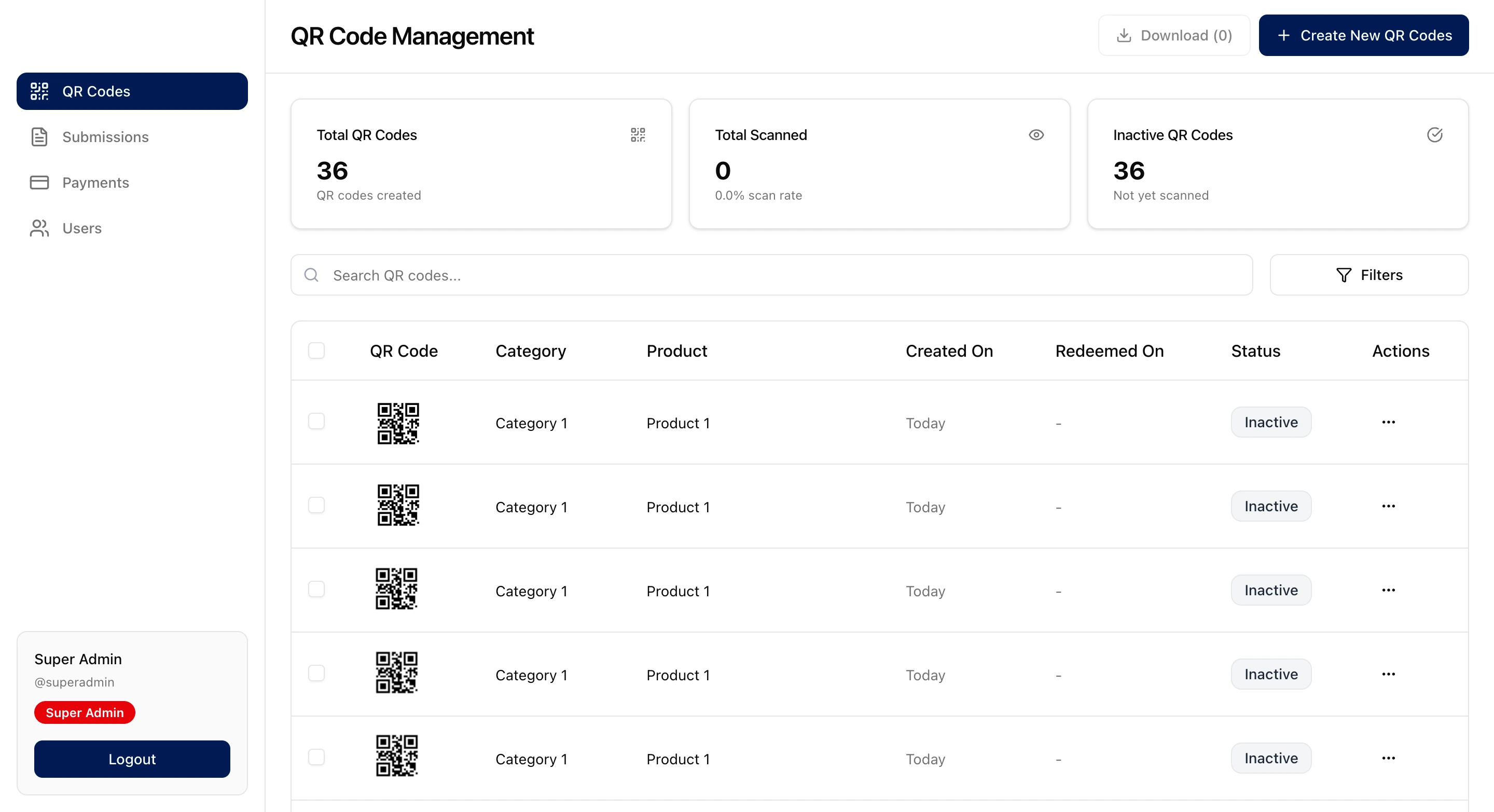Check the first QR code row checkbox
This screenshot has height=812, width=1494.
click(x=316, y=422)
